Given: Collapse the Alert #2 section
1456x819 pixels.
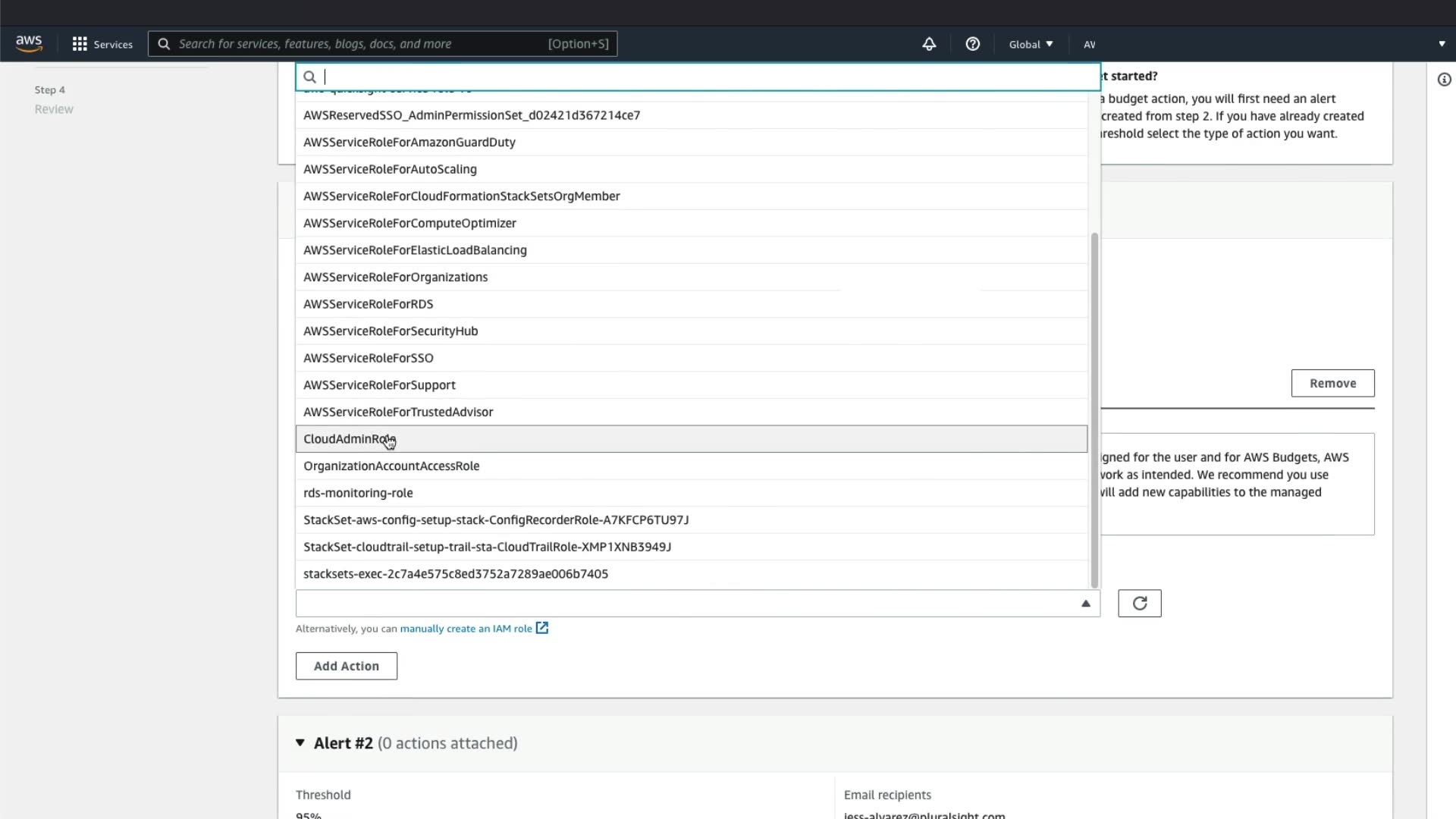Looking at the screenshot, I should click(x=300, y=743).
